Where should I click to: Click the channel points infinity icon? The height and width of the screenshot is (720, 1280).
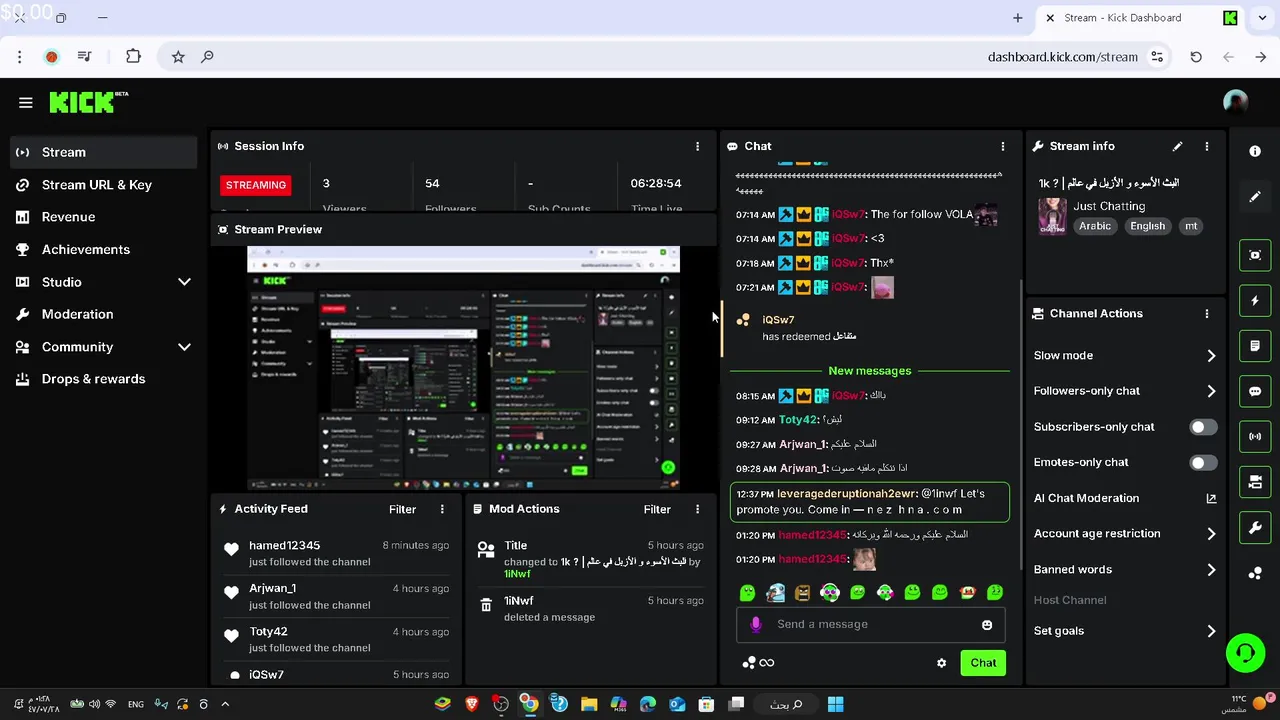tap(759, 663)
